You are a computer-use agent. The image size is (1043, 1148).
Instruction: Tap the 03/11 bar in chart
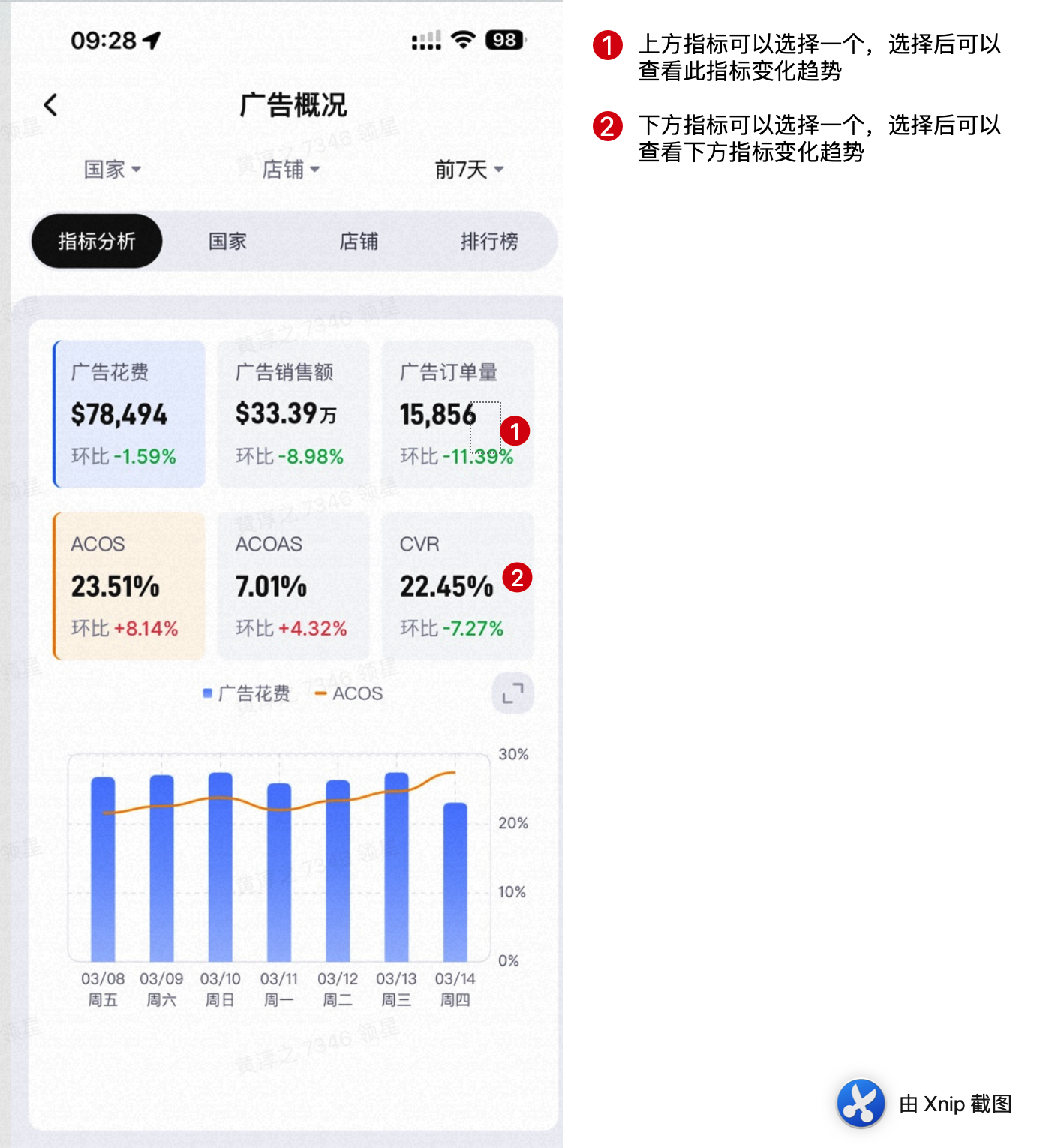point(279,872)
